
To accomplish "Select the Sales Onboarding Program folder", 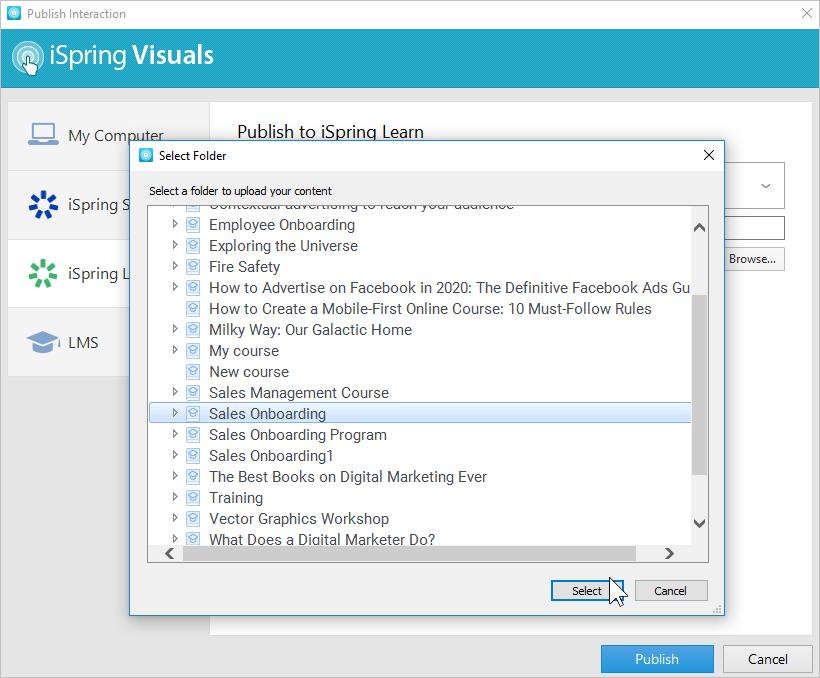I will click(297, 435).
